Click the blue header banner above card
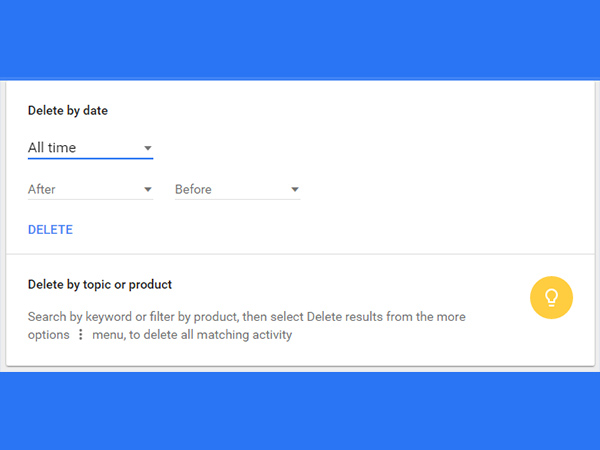This screenshot has height=450, width=600. click(x=300, y=40)
